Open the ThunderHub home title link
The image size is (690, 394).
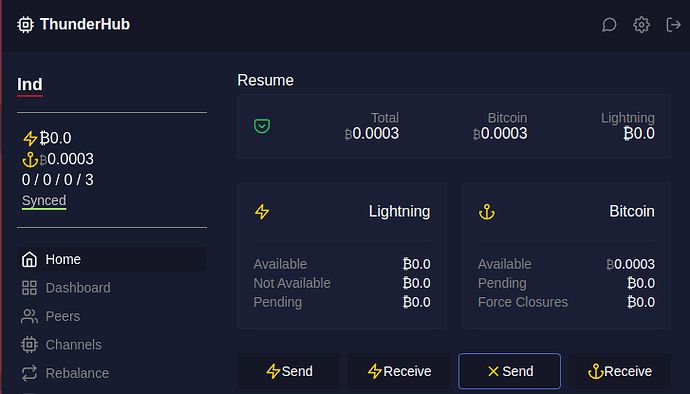coord(84,24)
